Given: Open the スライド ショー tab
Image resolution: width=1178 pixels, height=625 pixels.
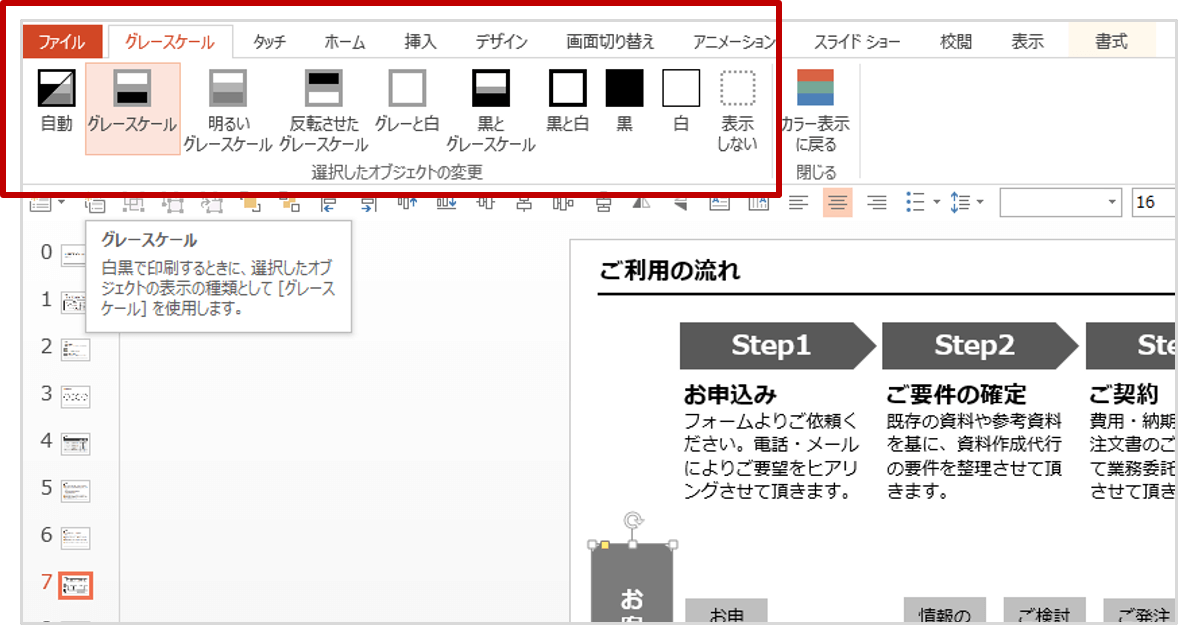Looking at the screenshot, I should click(856, 41).
